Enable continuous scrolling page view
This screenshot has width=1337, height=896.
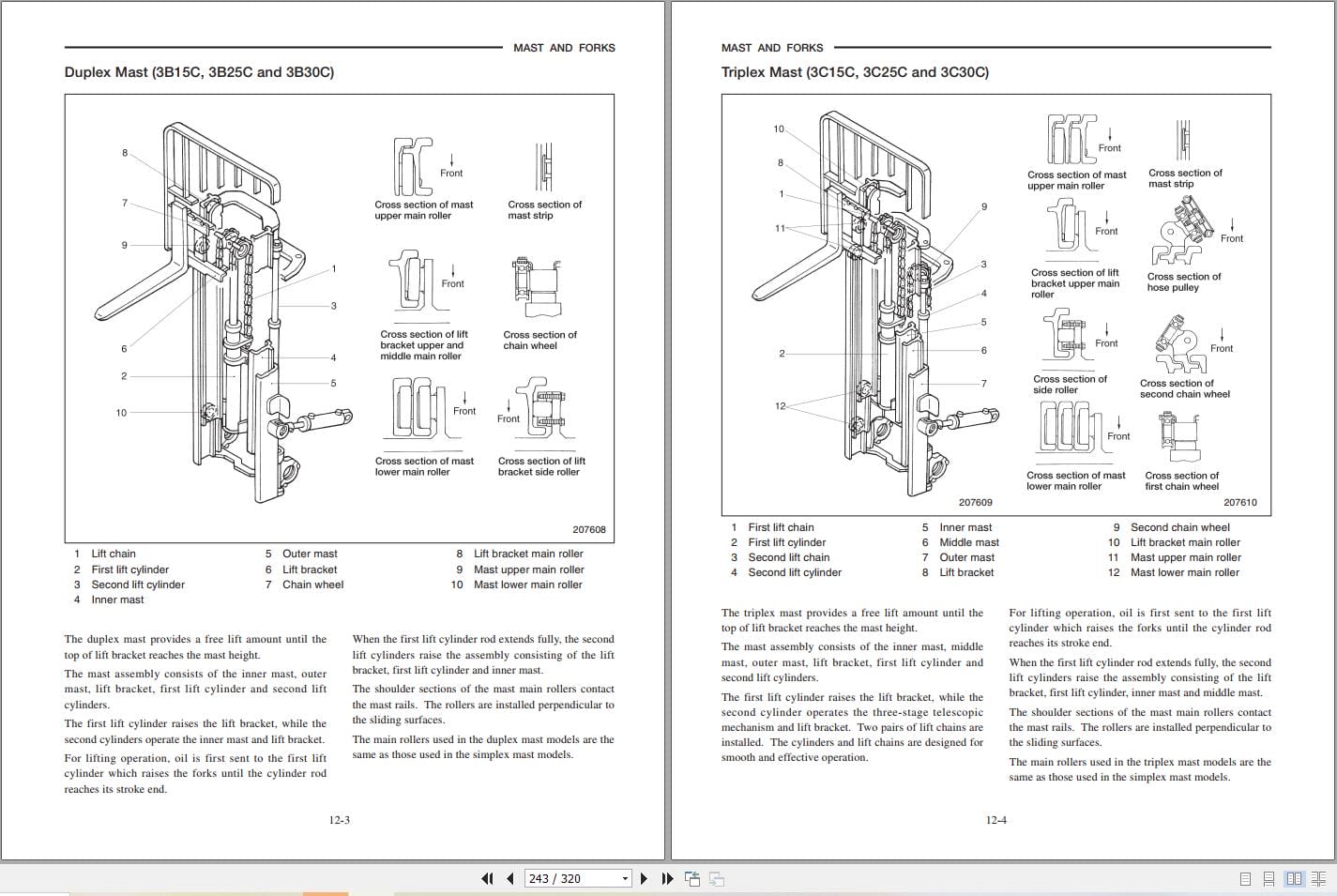coord(1269,879)
